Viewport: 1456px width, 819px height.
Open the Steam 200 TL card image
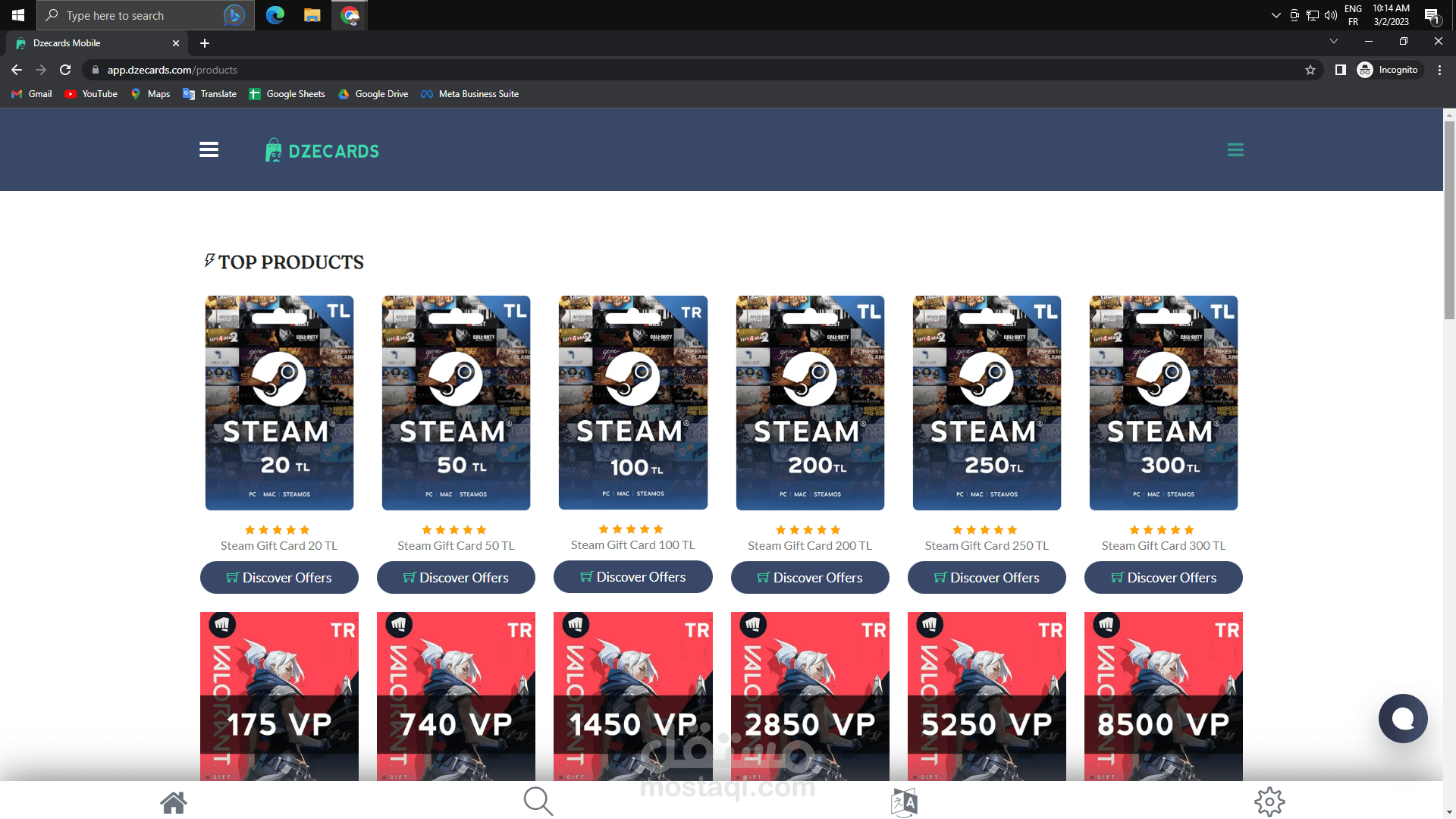(810, 403)
